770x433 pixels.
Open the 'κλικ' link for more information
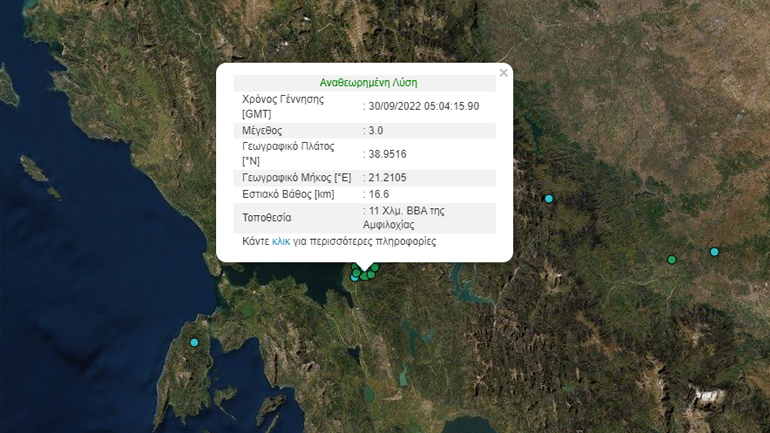click(281, 242)
